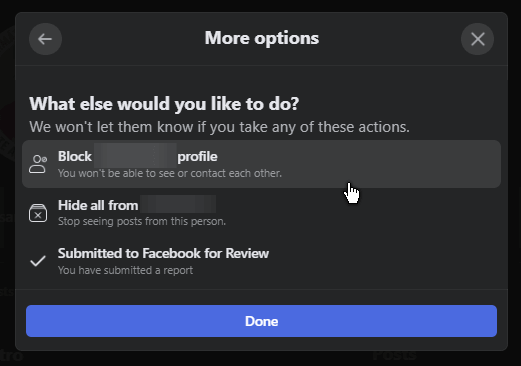
Task: Click the Done button
Action: click(x=261, y=321)
